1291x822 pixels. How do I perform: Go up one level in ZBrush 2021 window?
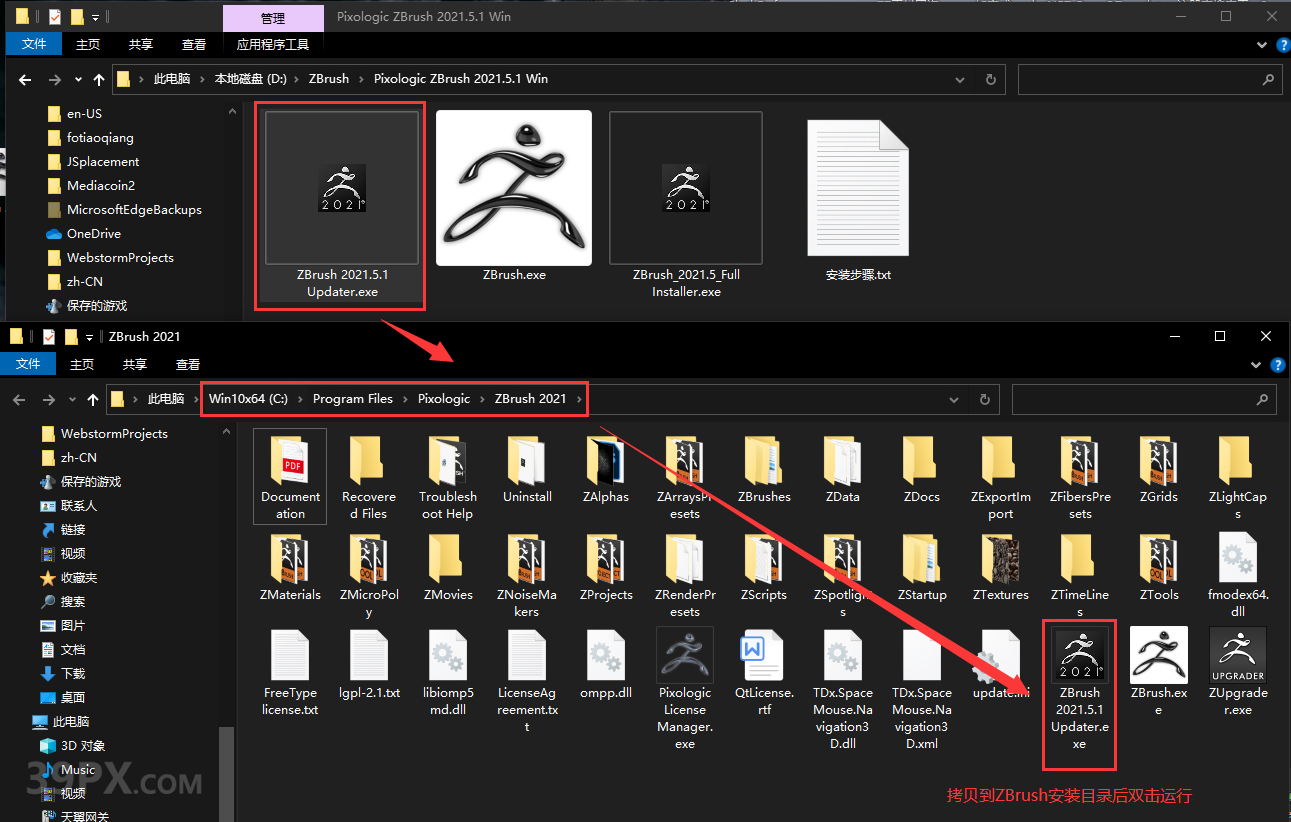92,399
